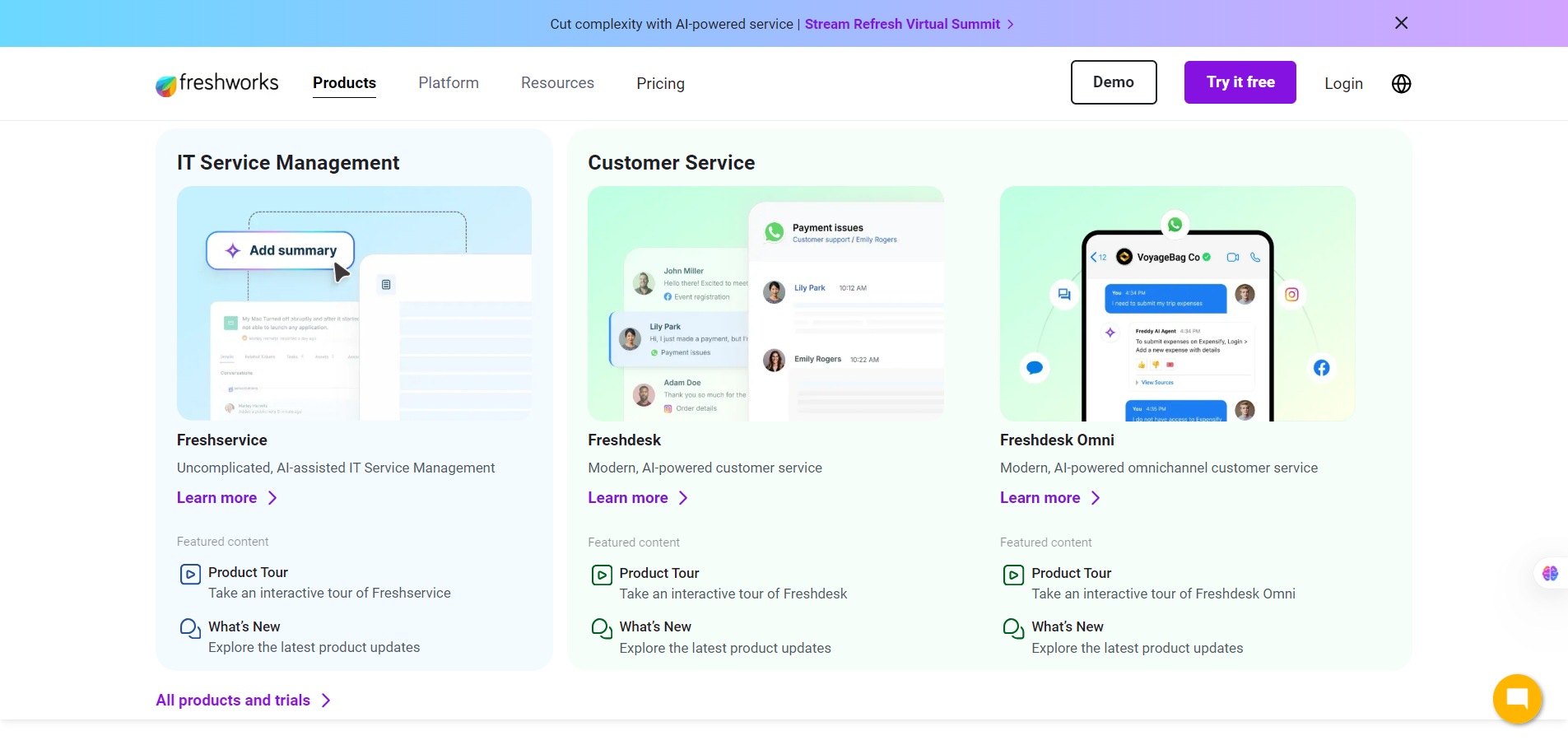Click the chevron next to Freshdesk Omni Learn more

coord(1096,498)
